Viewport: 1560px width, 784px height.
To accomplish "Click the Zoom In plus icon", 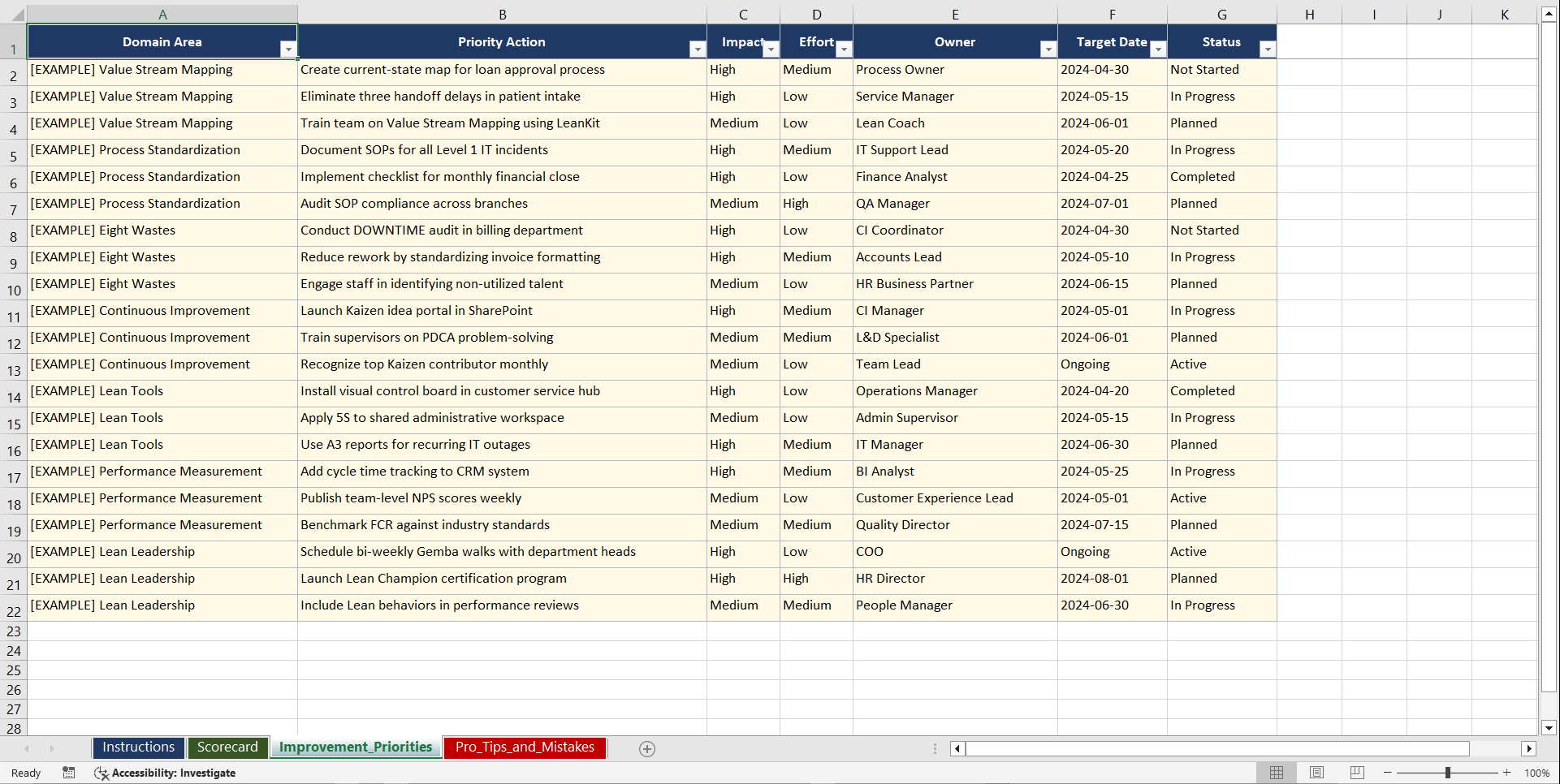I will (x=1508, y=773).
